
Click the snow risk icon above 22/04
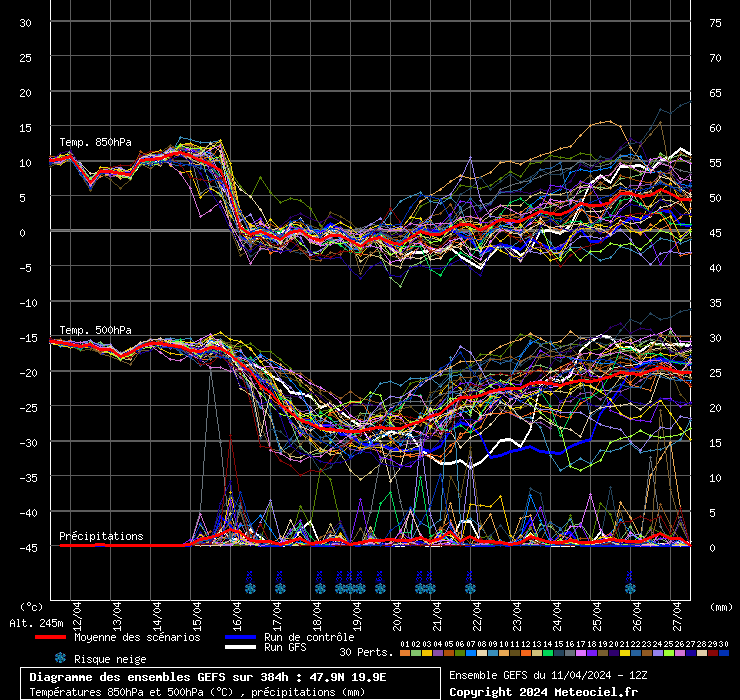point(470,588)
